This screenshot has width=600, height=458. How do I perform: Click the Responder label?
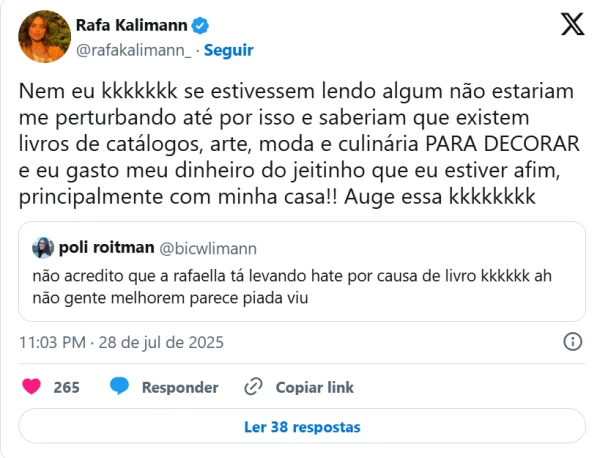pyautogui.click(x=179, y=387)
